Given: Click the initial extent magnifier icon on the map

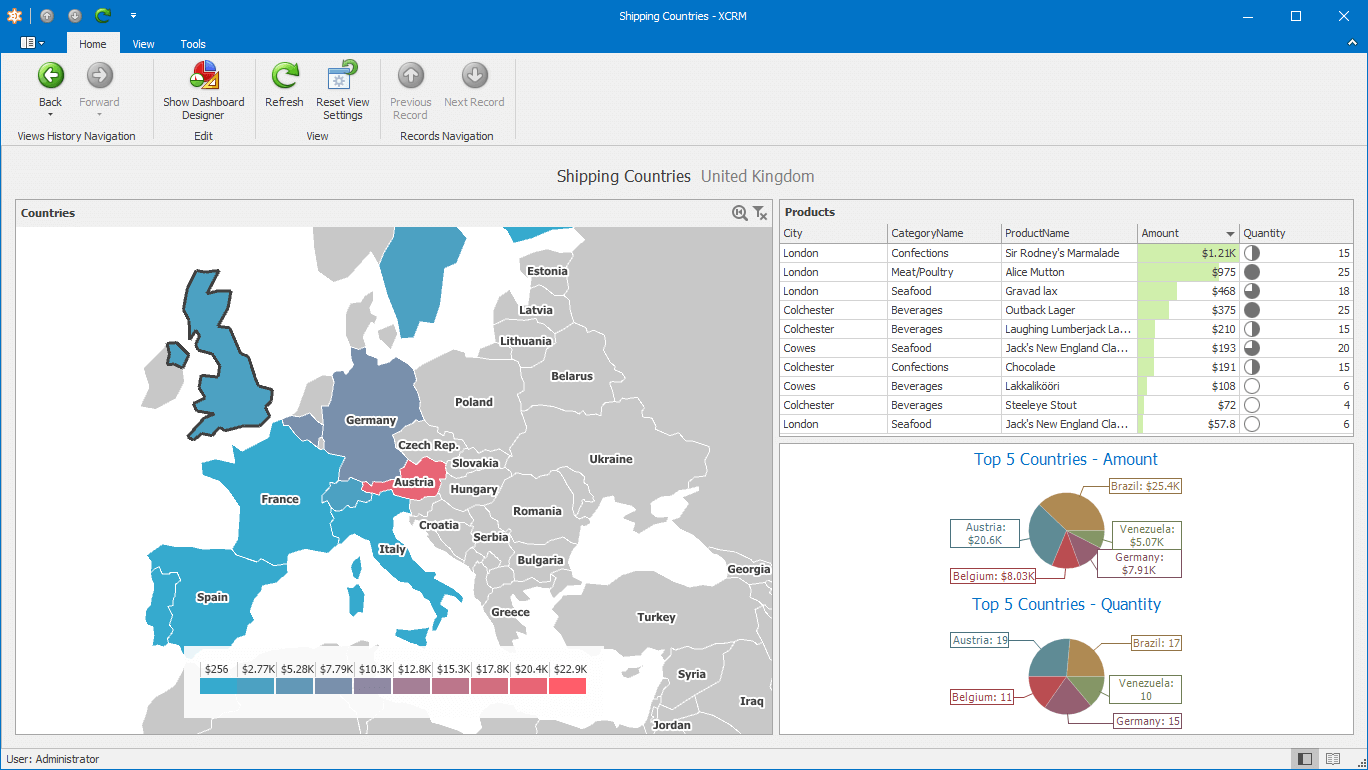Looking at the screenshot, I should point(740,212).
